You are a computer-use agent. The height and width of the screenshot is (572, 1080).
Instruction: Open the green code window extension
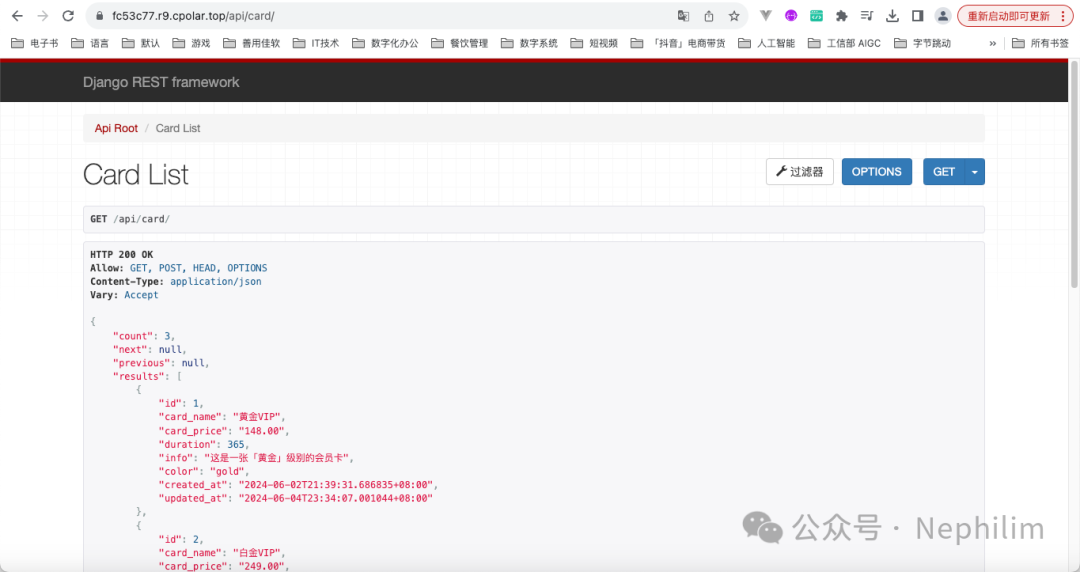816,16
